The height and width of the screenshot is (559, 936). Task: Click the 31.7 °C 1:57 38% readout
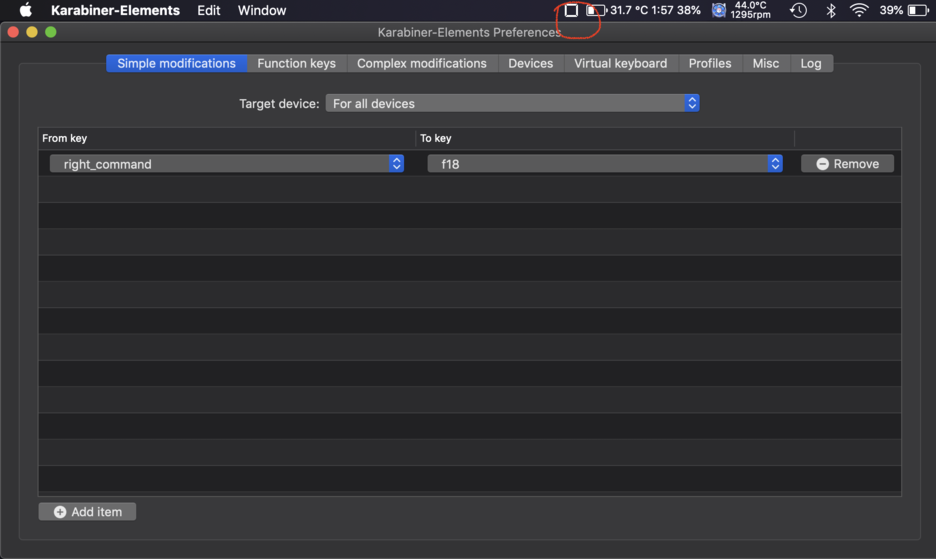point(655,10)
